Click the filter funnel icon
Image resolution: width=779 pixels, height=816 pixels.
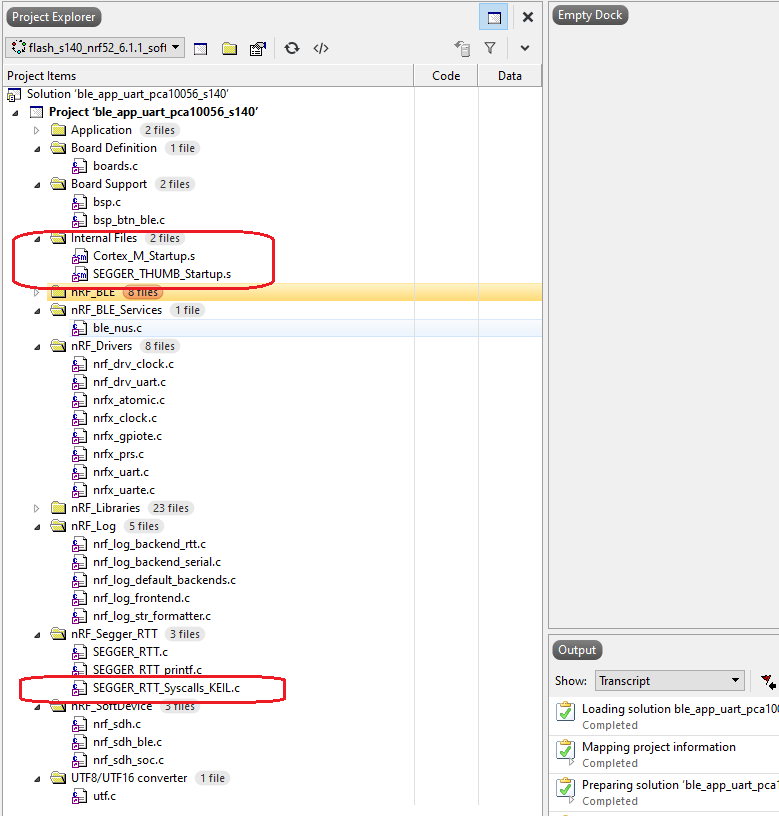pyautogui.click(x=490, y=48)
